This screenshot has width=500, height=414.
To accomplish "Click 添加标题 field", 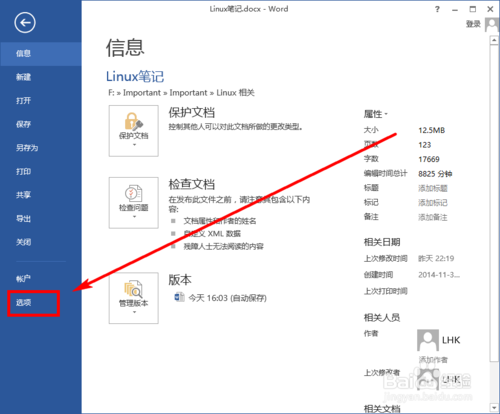I will pyautogui.click(x=433, y=188).
